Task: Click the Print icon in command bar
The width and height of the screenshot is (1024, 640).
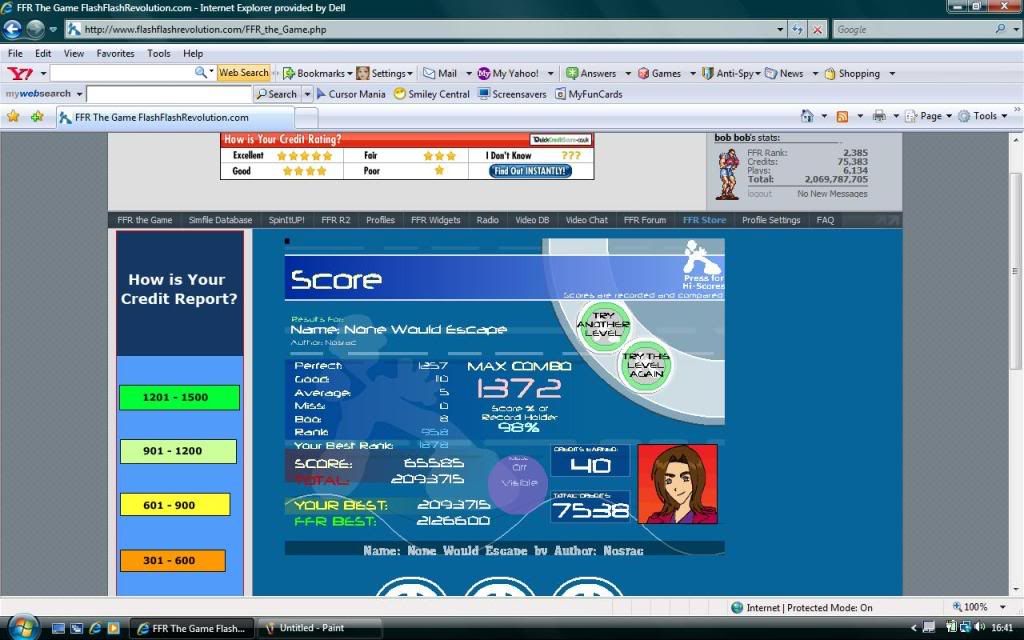Action: pos(878,116)
